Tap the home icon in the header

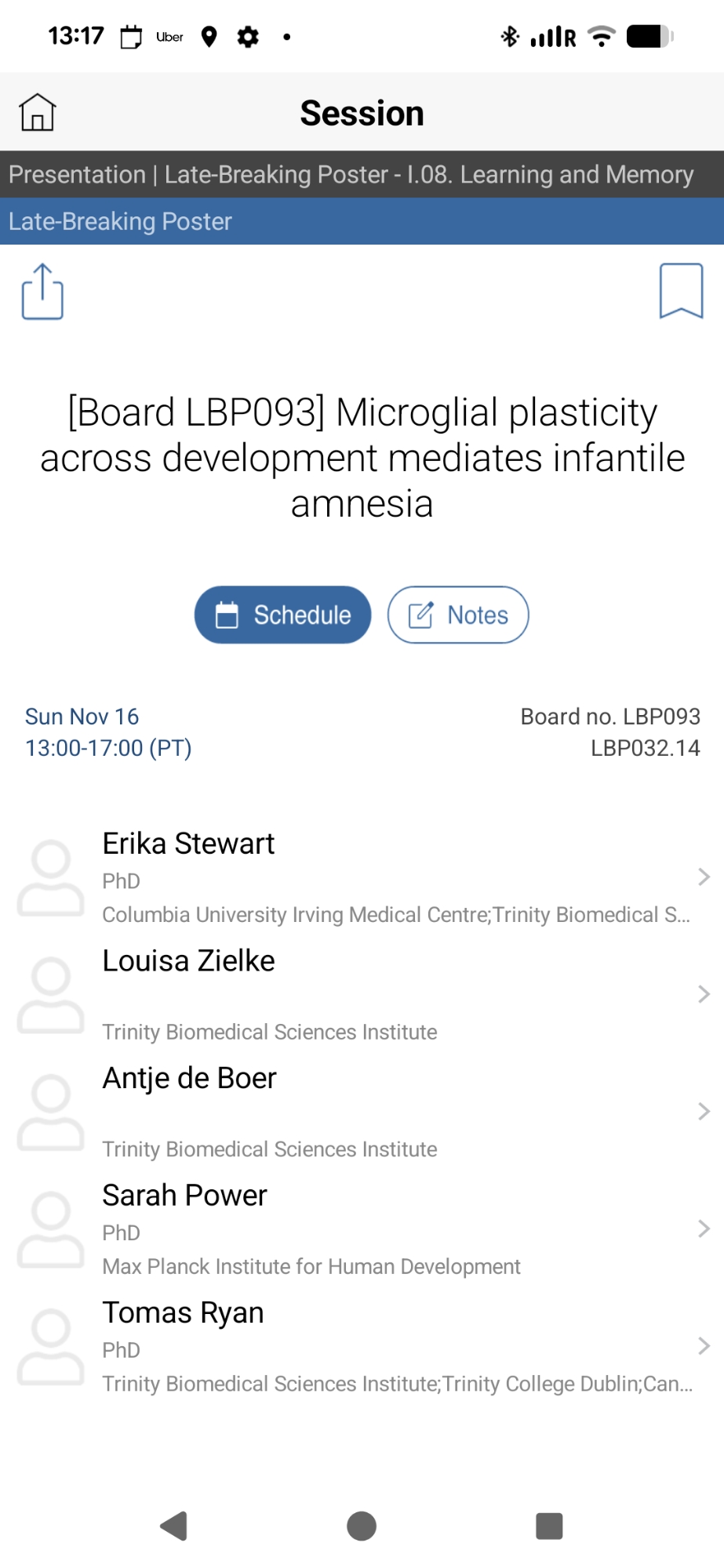coord(38,112)
